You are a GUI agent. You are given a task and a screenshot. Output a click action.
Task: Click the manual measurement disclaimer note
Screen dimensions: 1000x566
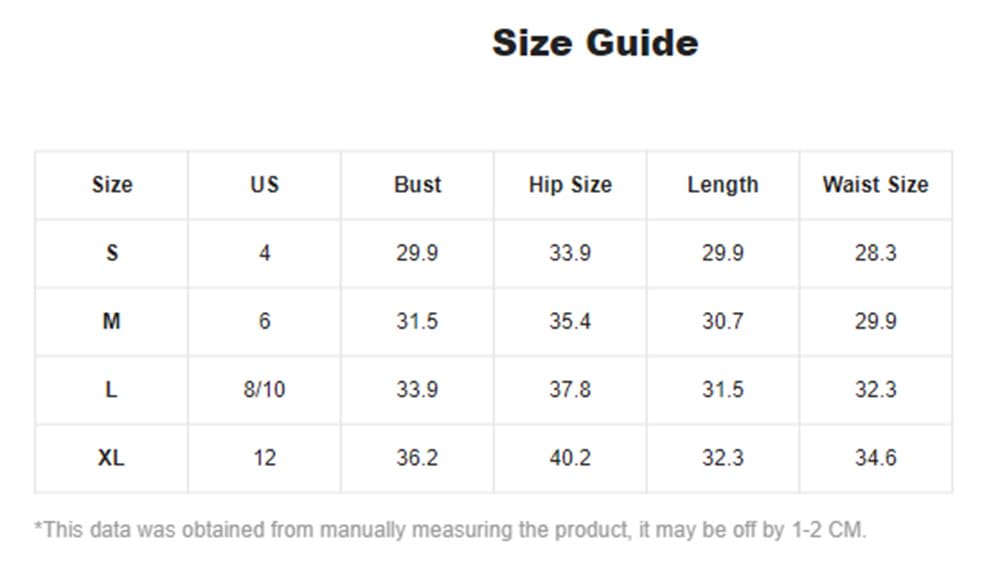coord(450,530)
